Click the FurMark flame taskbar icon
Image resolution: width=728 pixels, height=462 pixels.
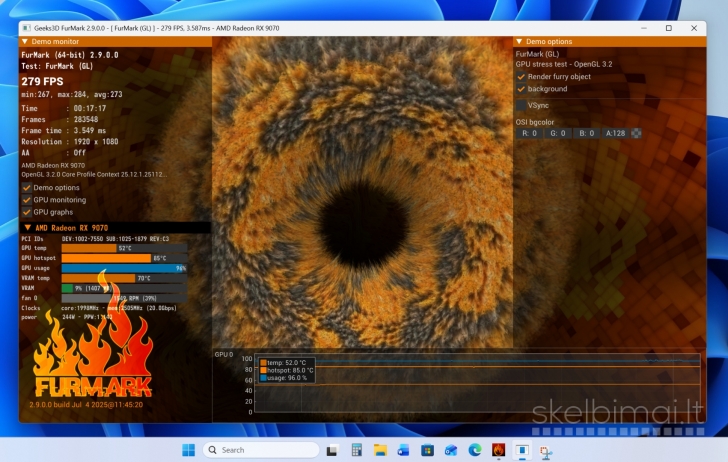click(x=498, y=450)
